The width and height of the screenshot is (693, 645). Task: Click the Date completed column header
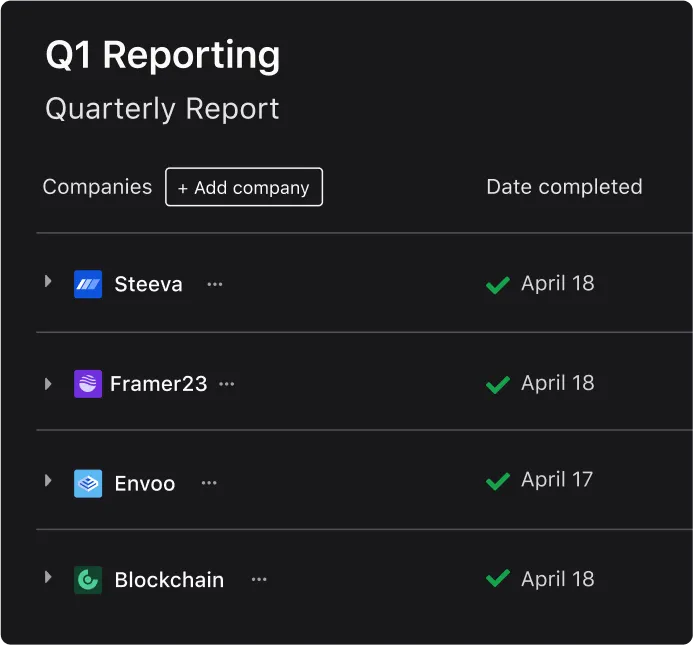[x=564, y=187]
